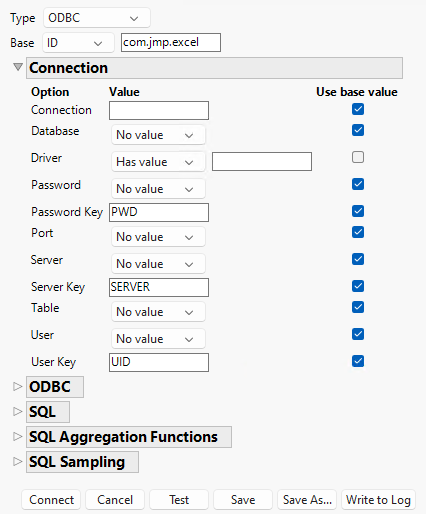Image resolution: width=426 pixels, height=514 pixels.
Task: Click the Save button
Action: click(x=243, y=500)
